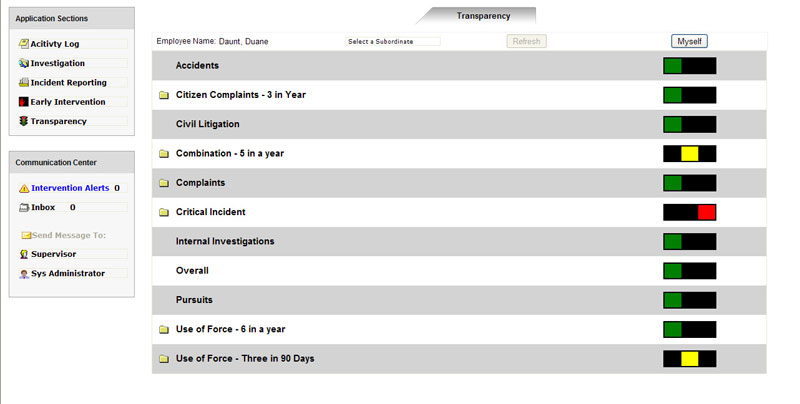The image size is (800, 404).
Task: Click the Select a Subordinate field
Action: click(x=393, y=41)
